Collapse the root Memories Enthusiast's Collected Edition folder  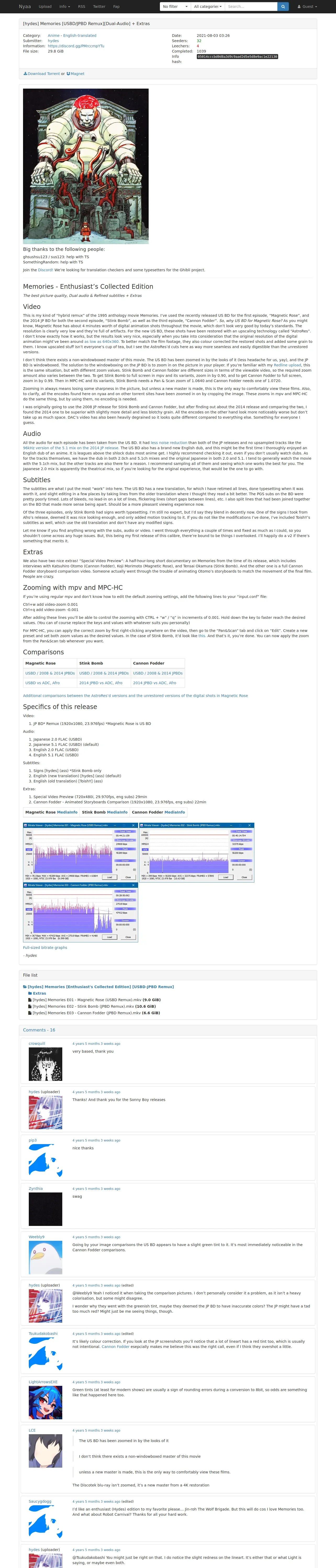click(101, 987)
